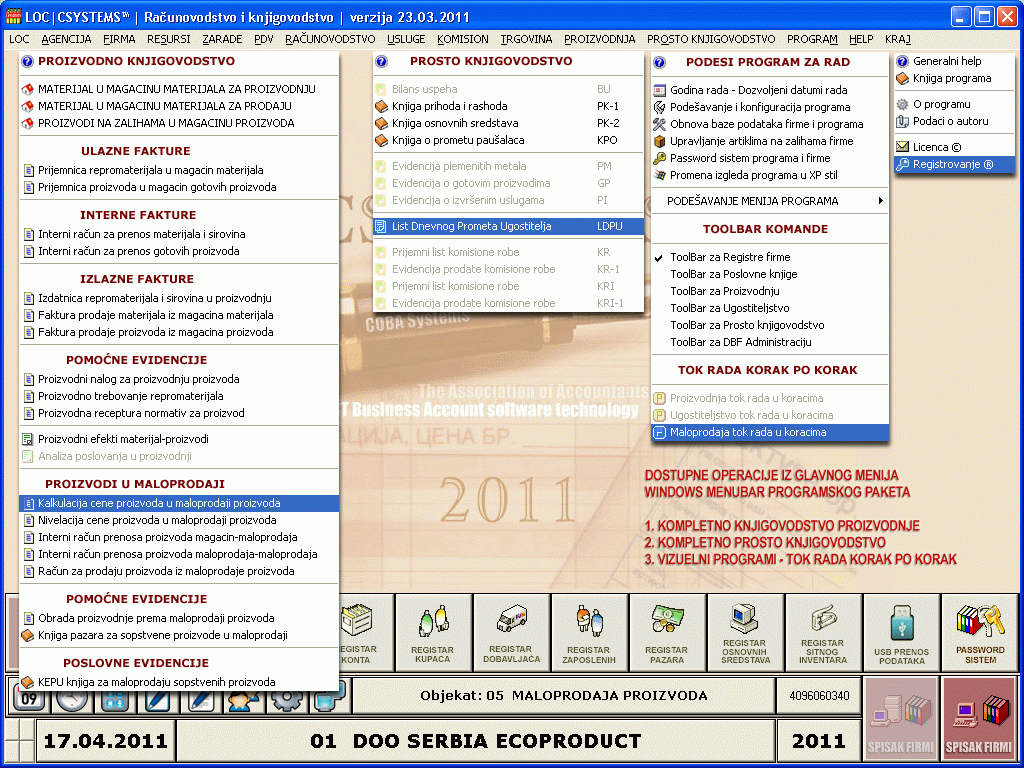Viewport: 1024px width, 768px height.
Task: Open O programu
Action: (x=955, y=104)
